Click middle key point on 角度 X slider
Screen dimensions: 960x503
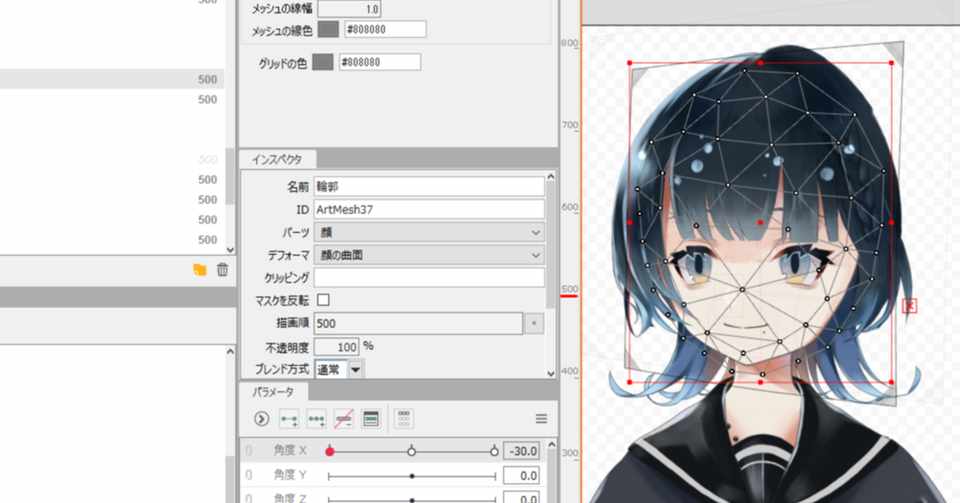tap(411, 452)
